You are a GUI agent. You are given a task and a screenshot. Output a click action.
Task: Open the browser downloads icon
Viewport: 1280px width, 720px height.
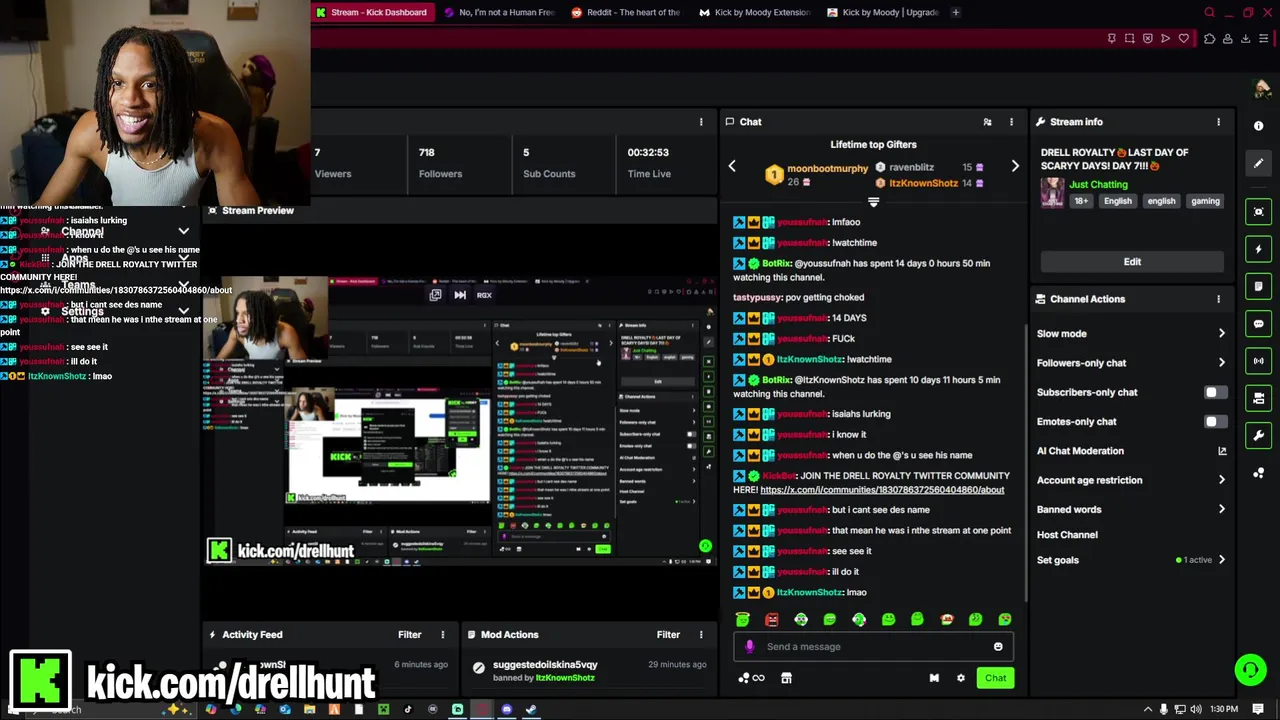[x=1246, y=39]
